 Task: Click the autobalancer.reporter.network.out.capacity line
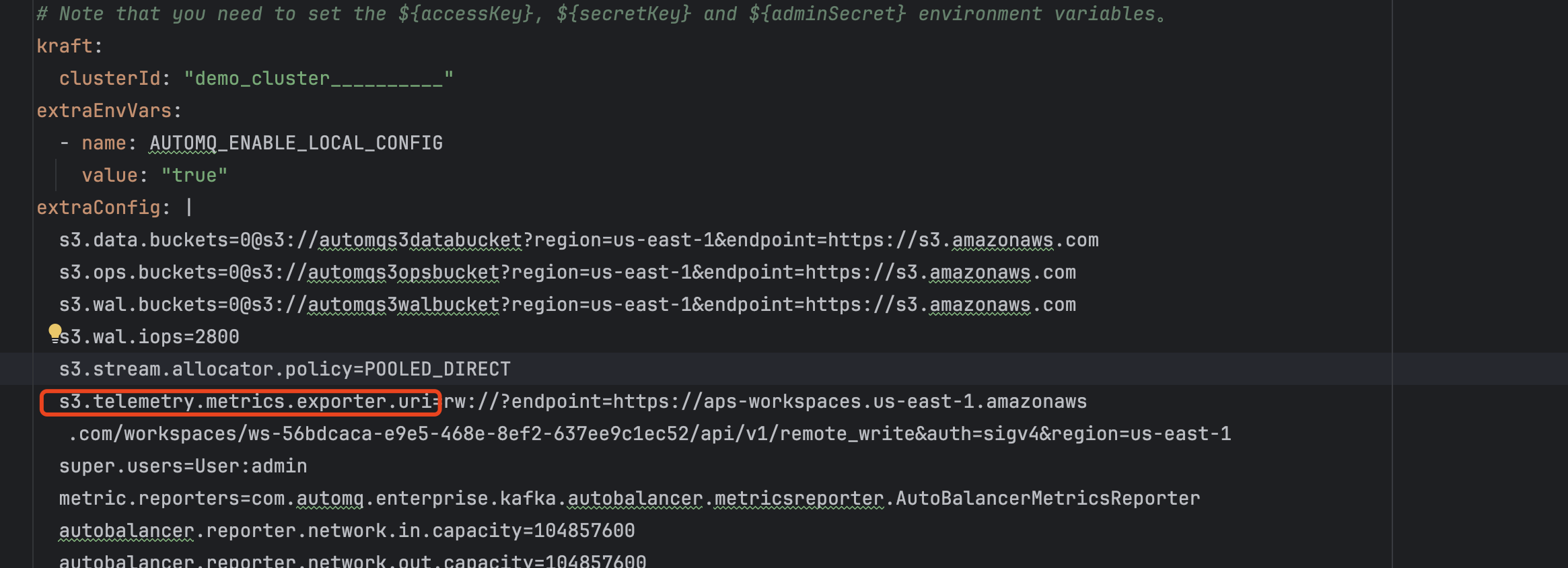[353, 561]
